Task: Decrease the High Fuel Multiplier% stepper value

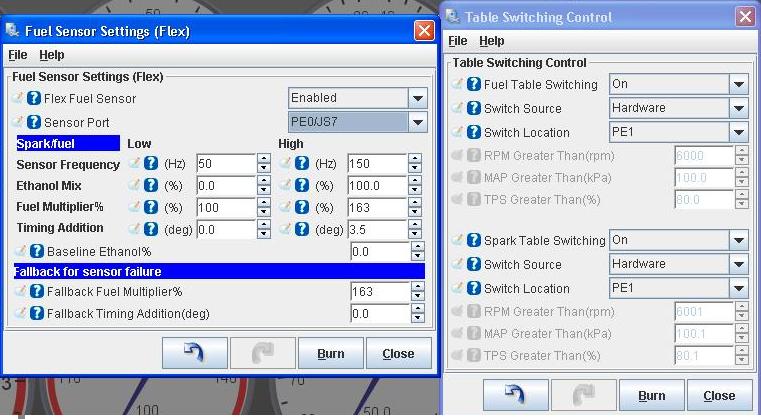Action: pos(415,213)
